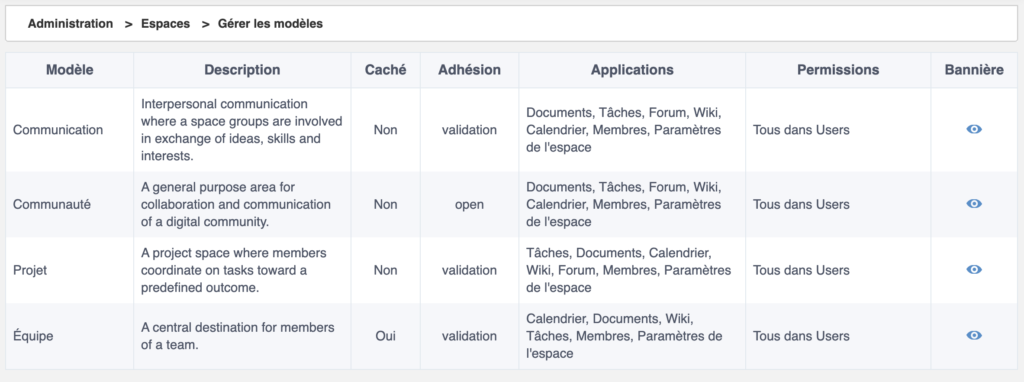
Task: Click Tous dans Users for Communication
Action: pos(801,130)
